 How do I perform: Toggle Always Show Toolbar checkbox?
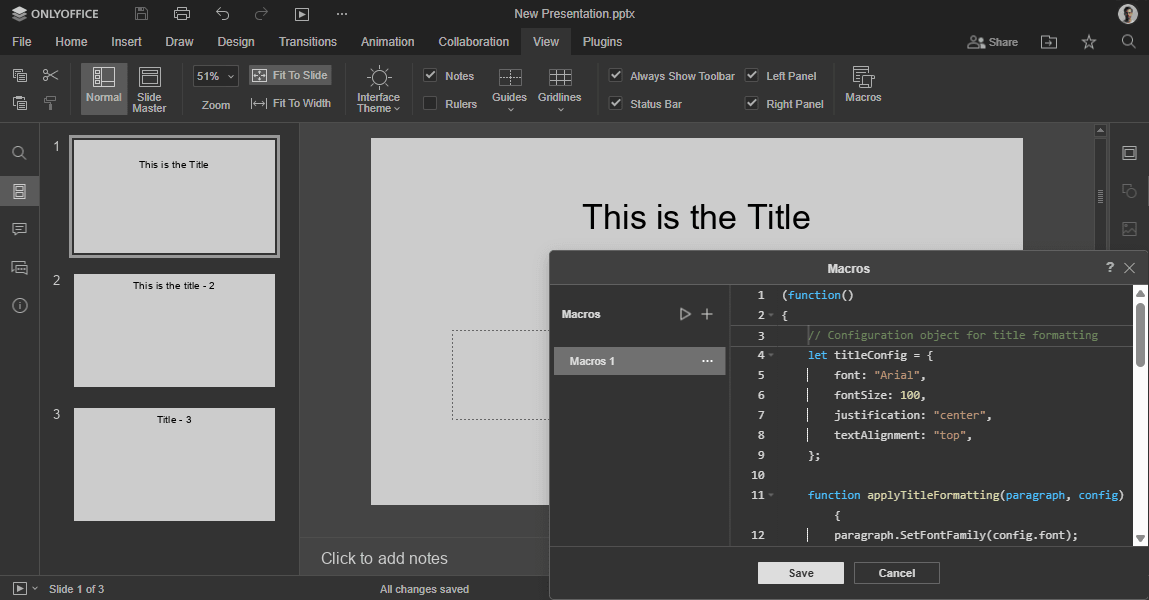[x=616, y=75]
